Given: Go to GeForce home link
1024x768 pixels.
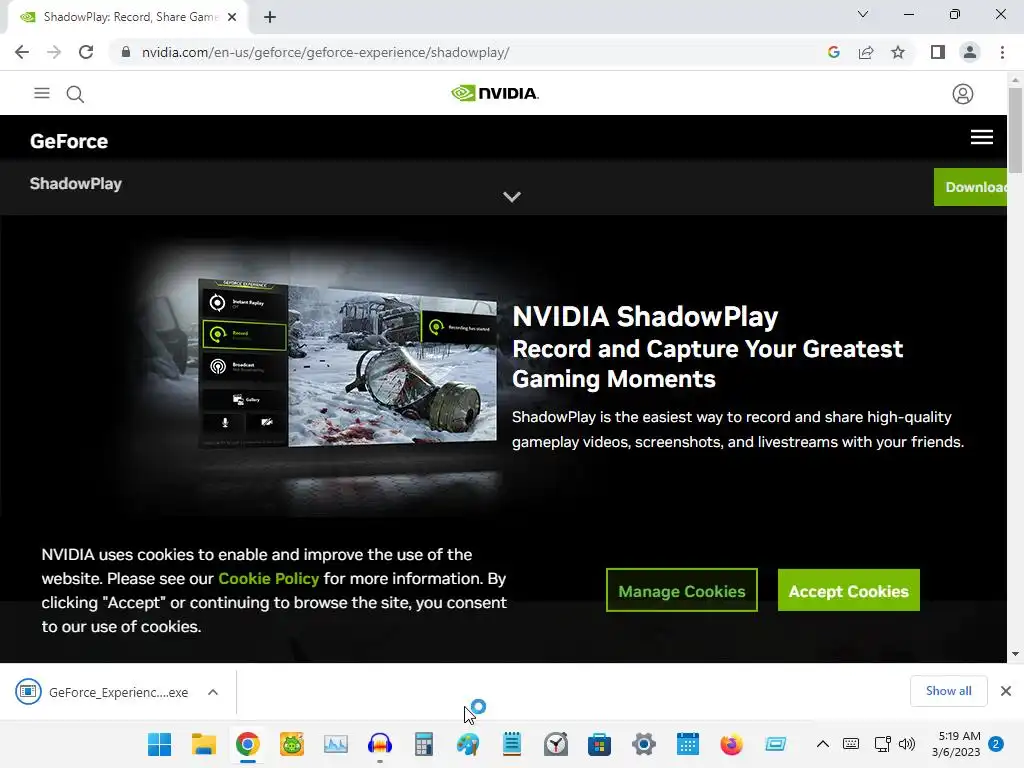Looking at the screenshot, I should pos(69,141).
